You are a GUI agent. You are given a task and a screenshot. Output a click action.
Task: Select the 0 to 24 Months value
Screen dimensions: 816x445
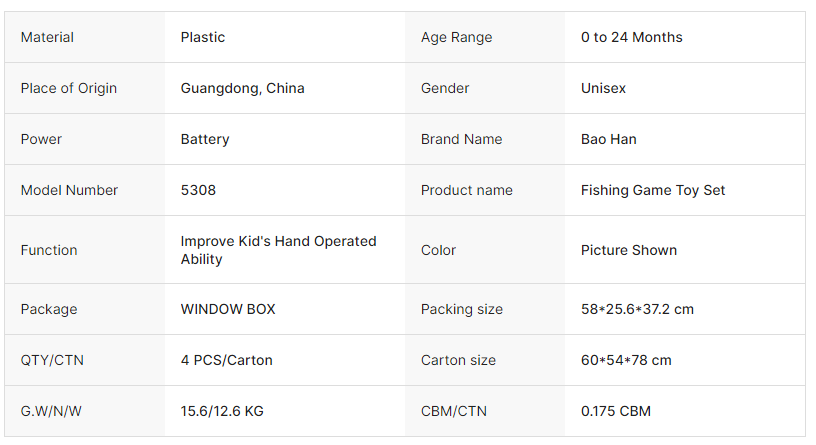(x=631, y=37)
